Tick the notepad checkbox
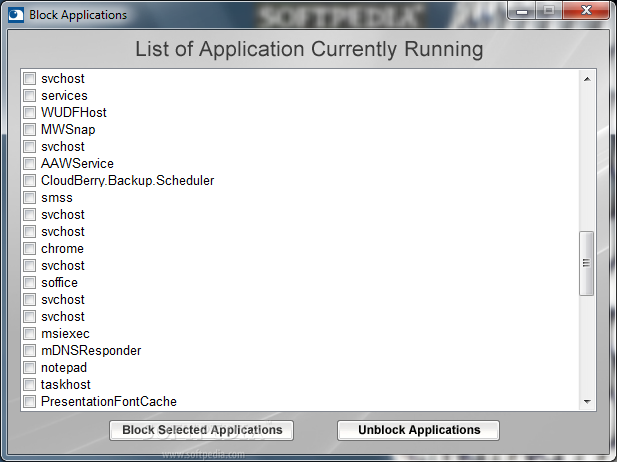 (29, 368)
